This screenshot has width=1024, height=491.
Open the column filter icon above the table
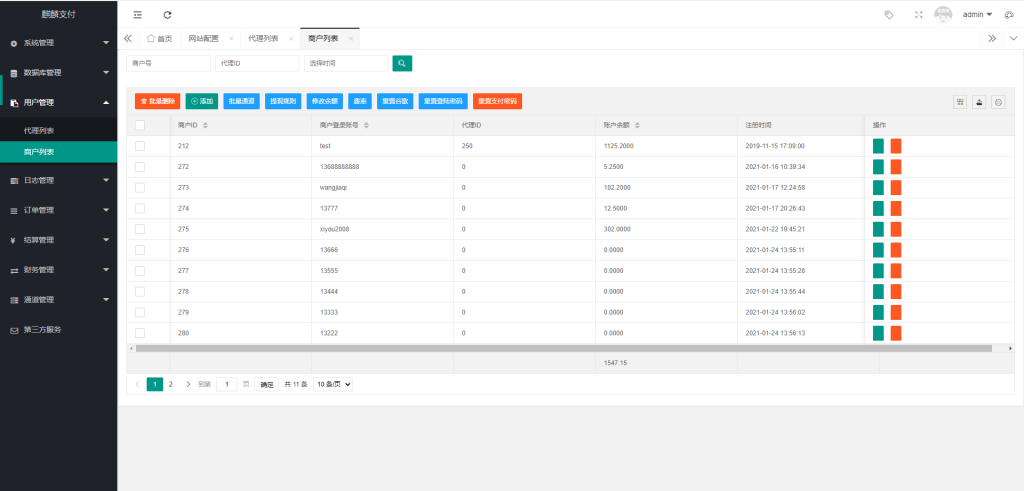(961, 101)
